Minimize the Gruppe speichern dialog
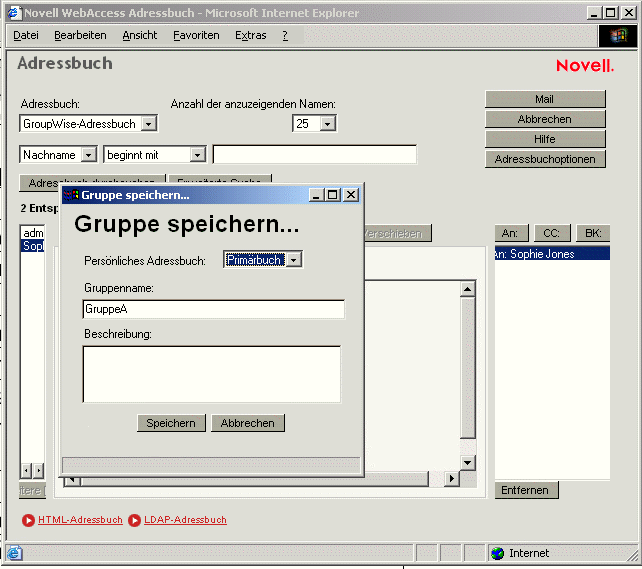This screenshot has height=569, width=642. [x=316, y=195]
